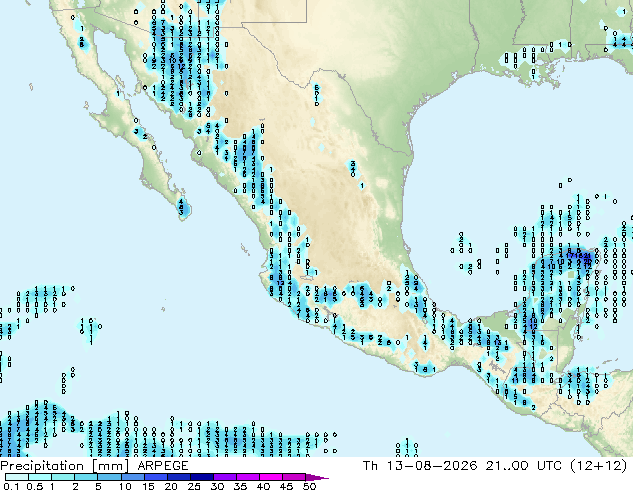Click the legend scale value "15"
The image size is (634, 490).
click(x=148, y=486)
